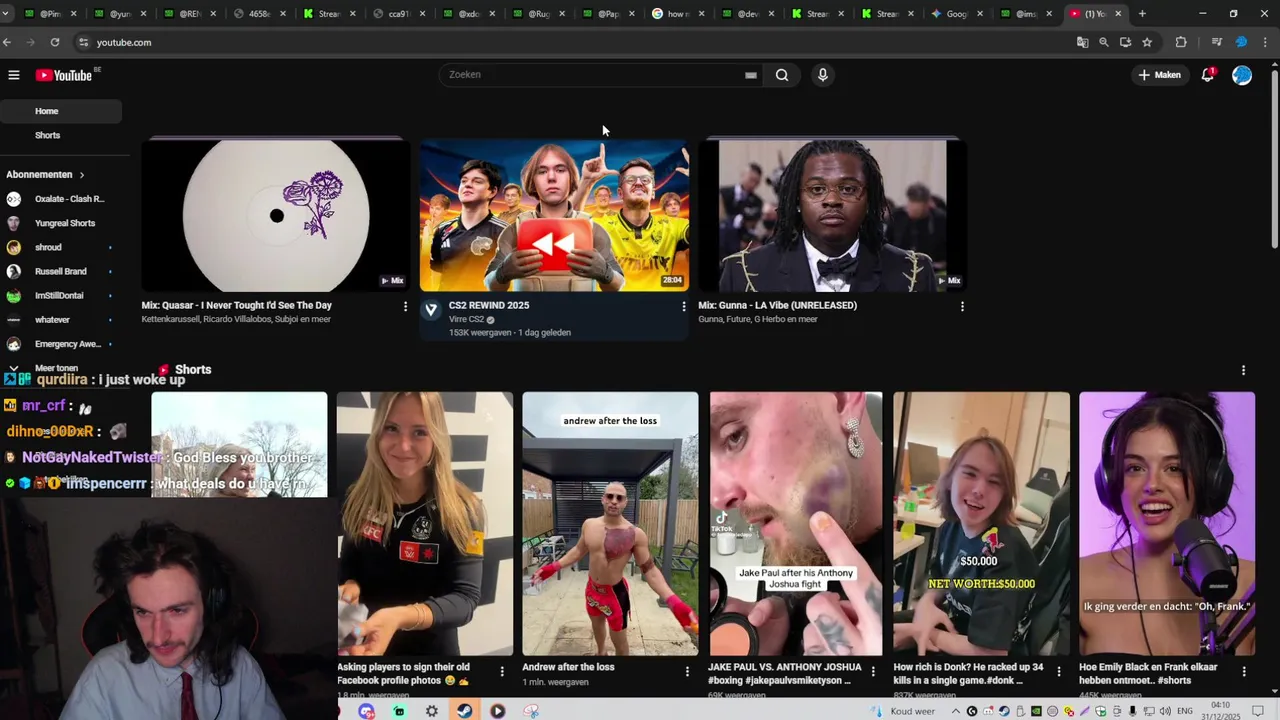Open a new browser tab

point(1142,14)
